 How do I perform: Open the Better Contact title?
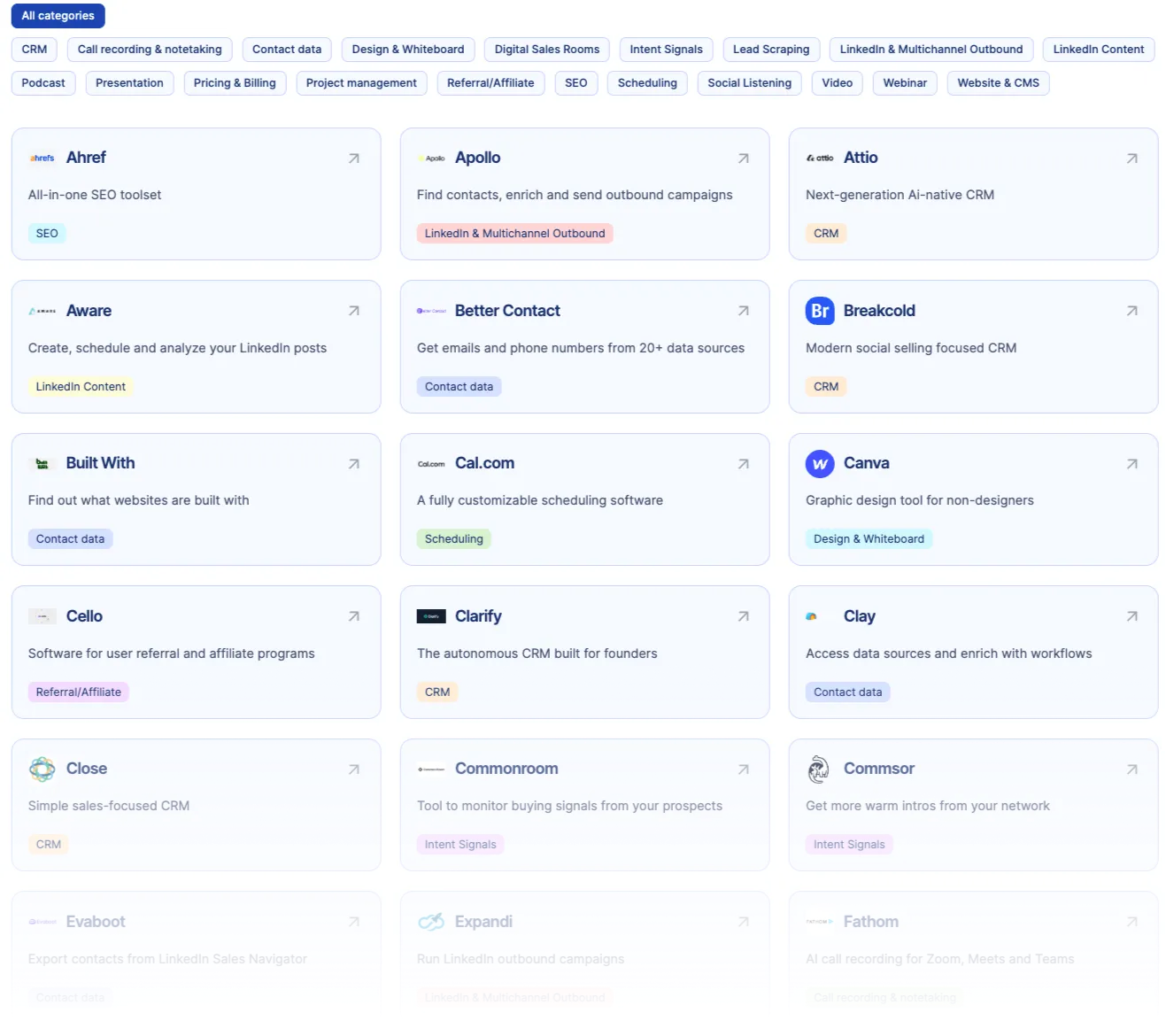(x=507, y=311)
